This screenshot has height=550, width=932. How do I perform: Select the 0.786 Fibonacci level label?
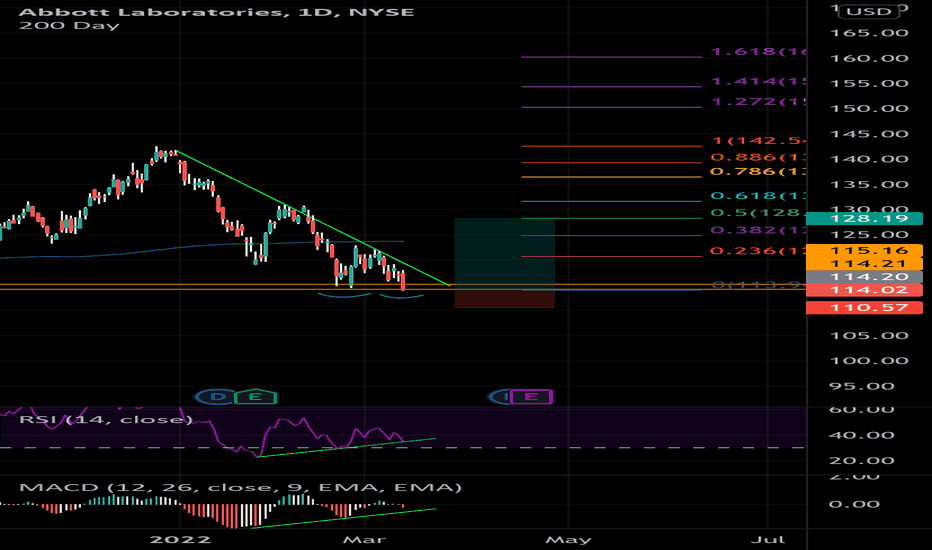[x=758, y=172]
